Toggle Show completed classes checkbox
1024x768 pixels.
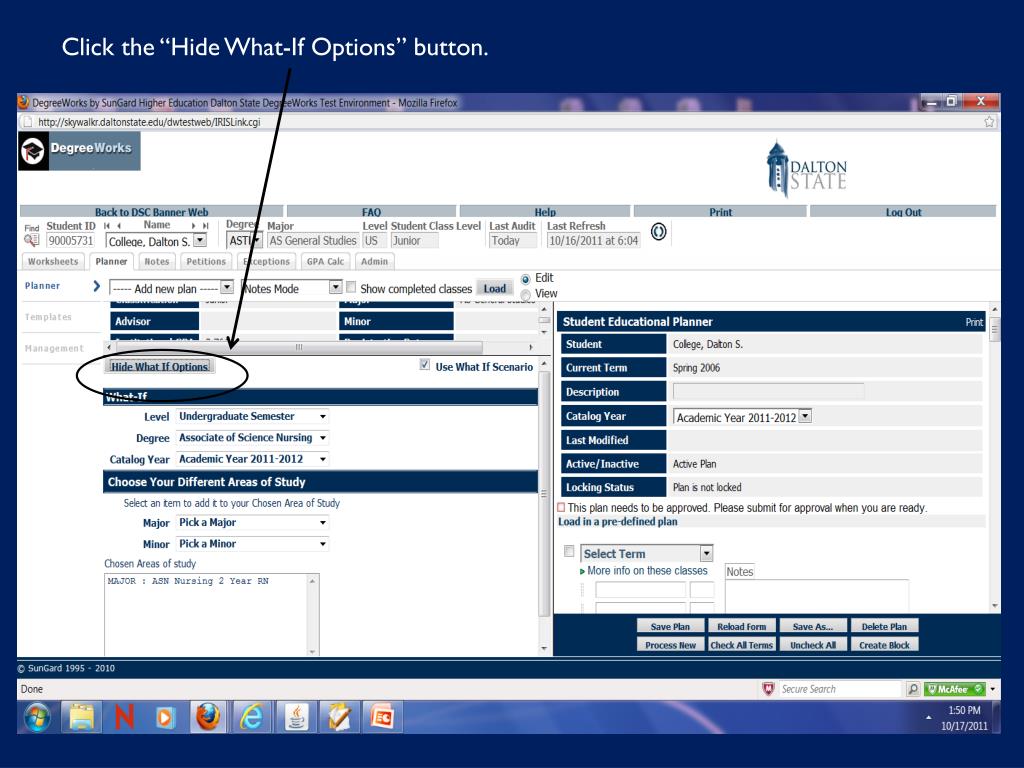point(351,287)
